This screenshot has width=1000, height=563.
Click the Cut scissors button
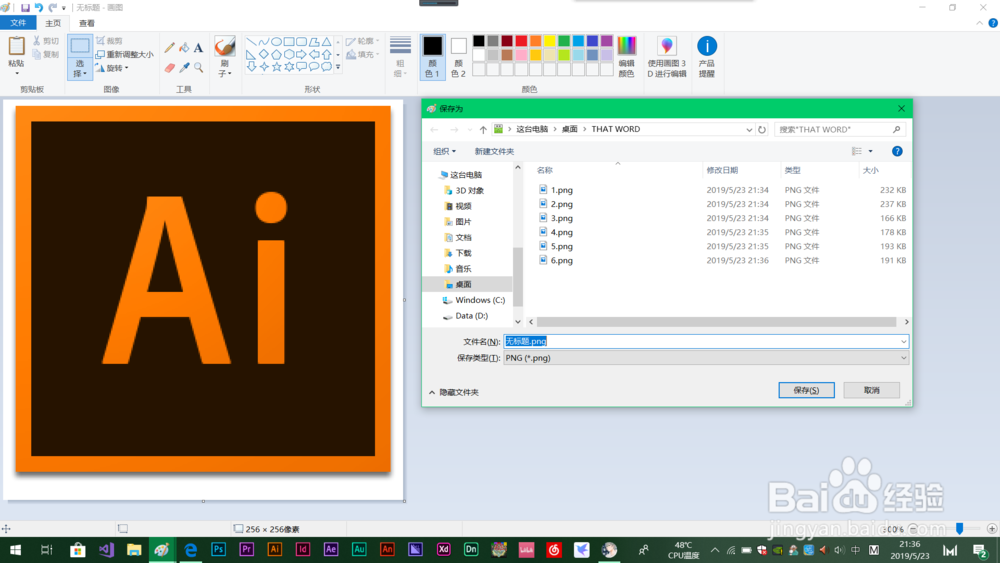click(x=46, y=41)
